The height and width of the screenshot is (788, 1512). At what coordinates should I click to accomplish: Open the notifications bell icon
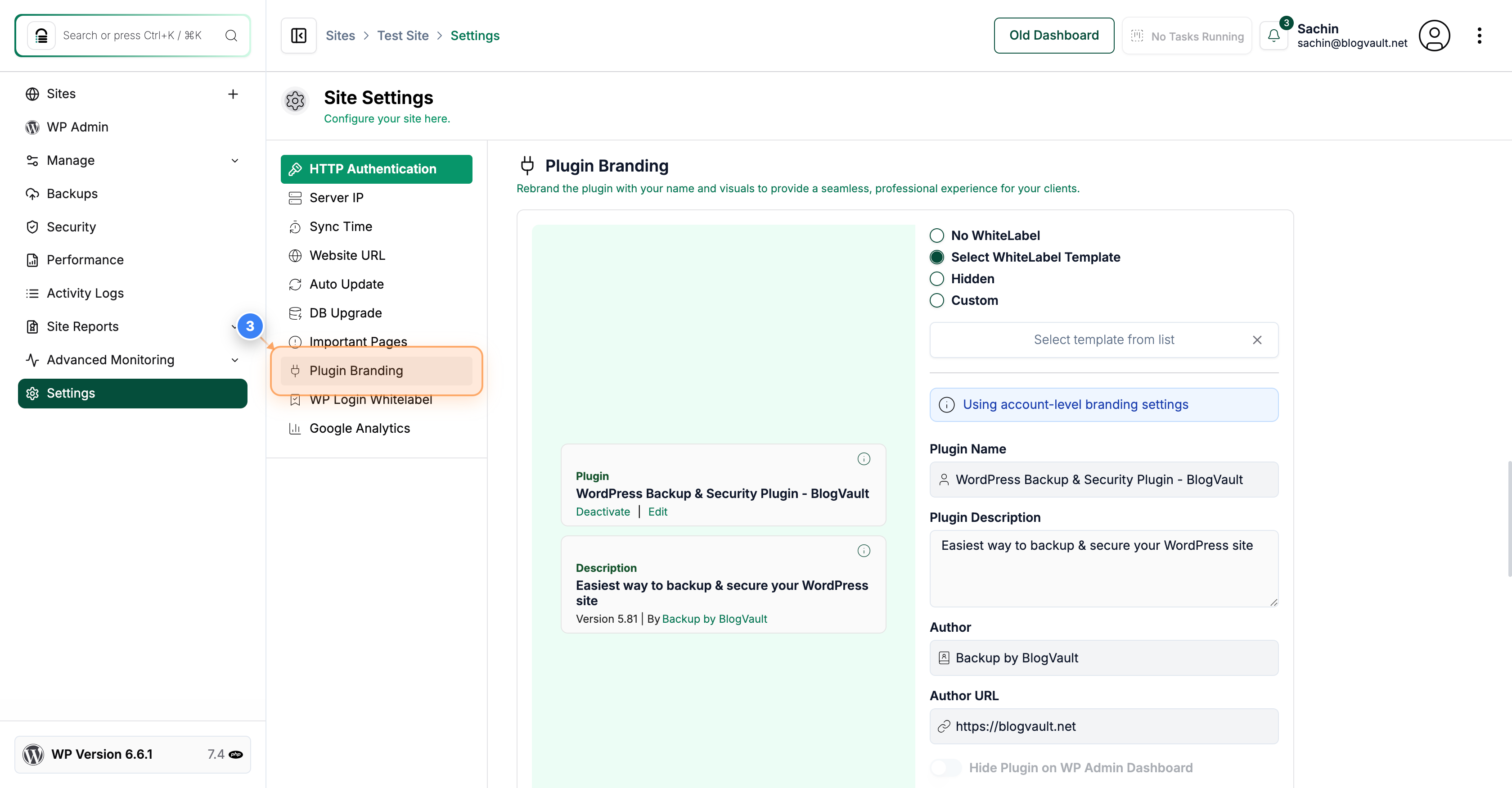point(1273,35)
